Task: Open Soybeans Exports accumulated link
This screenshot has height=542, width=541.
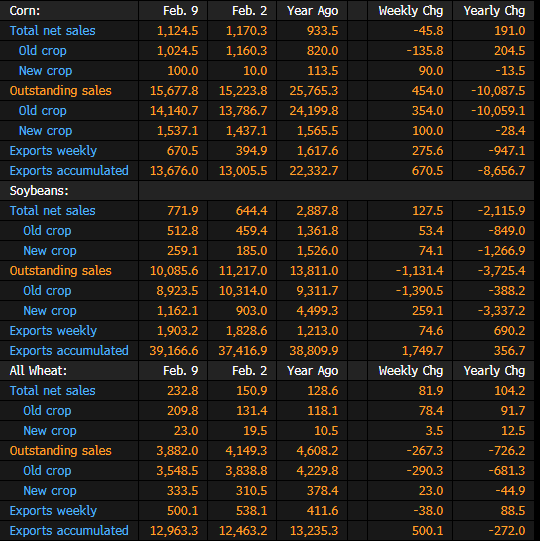Action: click(69, 351)
